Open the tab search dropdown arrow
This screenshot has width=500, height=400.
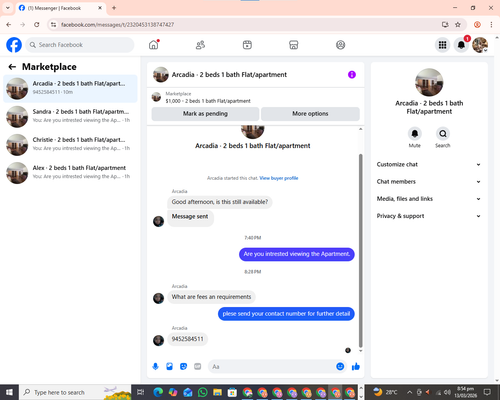coord(8,8)
